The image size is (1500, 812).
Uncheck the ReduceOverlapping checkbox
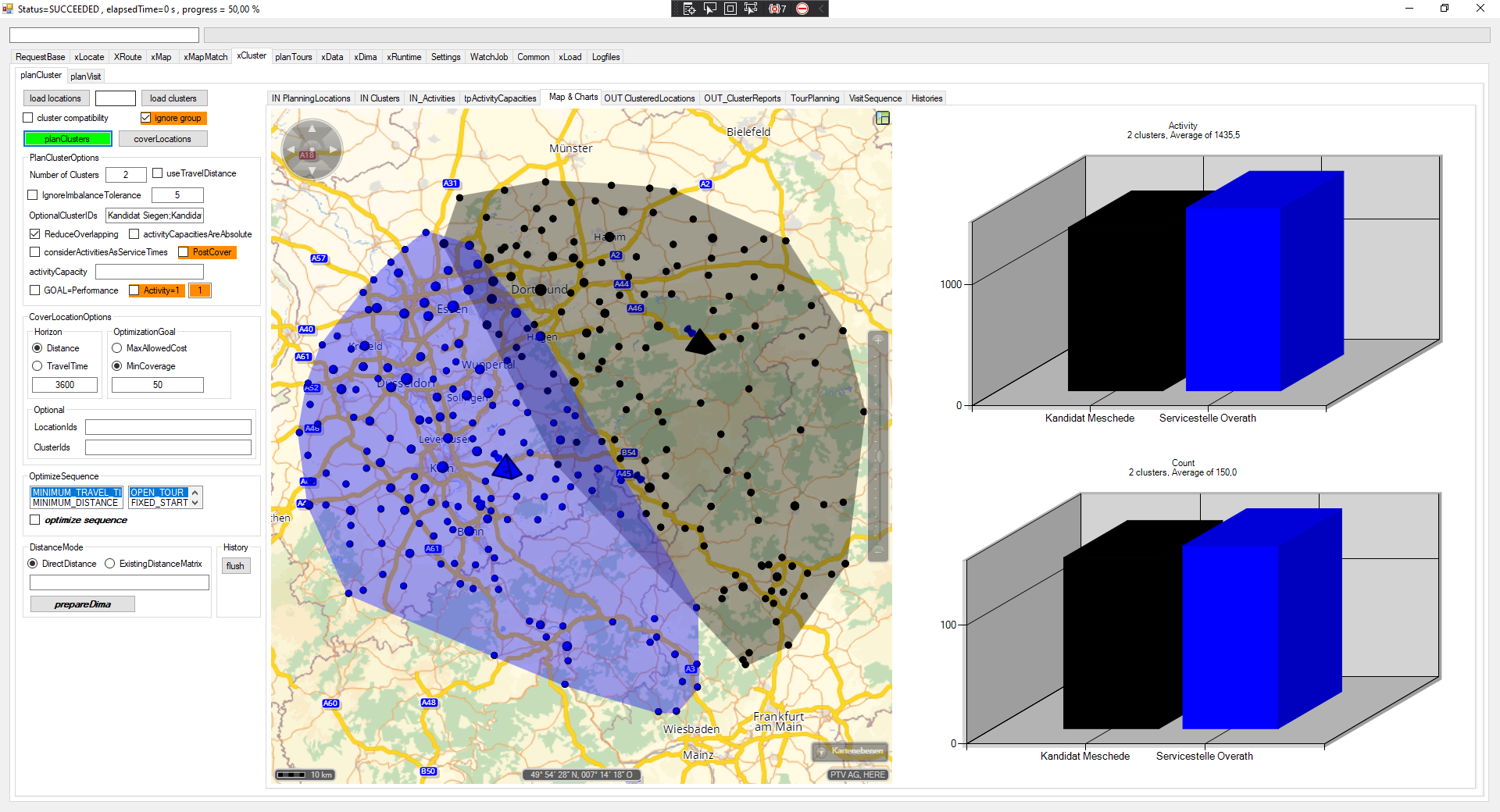point(35,234)
